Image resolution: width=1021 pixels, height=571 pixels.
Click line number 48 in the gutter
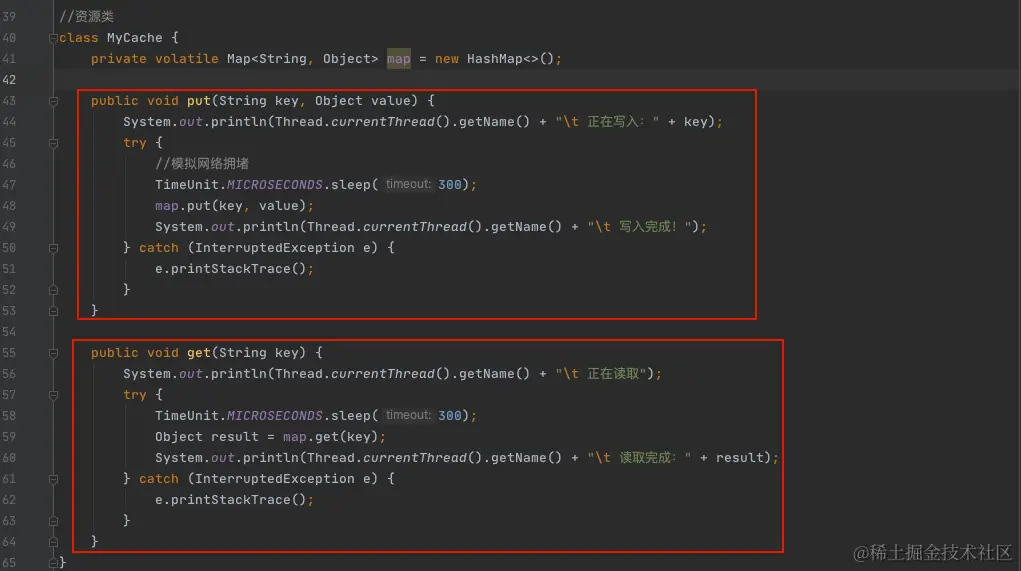(9, 206)
